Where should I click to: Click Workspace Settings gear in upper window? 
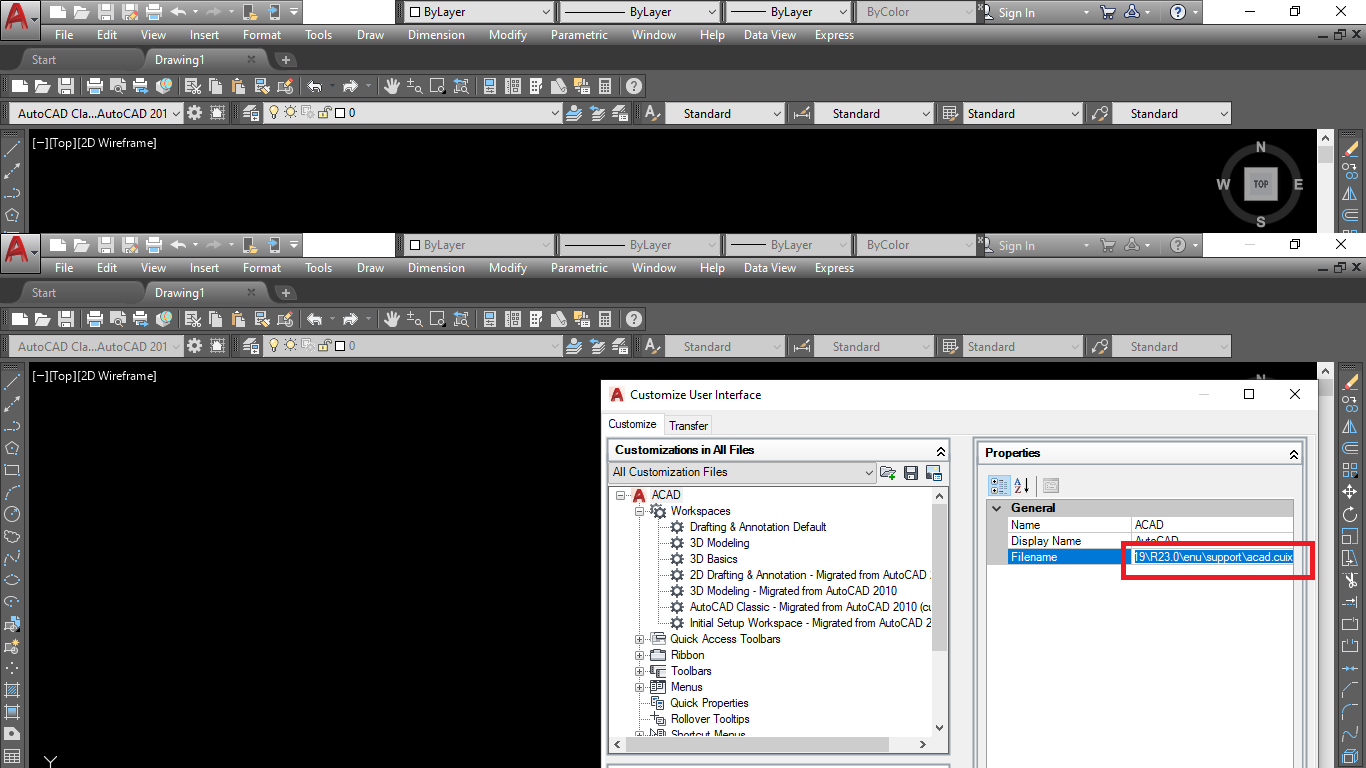click(x=194, y=113)
